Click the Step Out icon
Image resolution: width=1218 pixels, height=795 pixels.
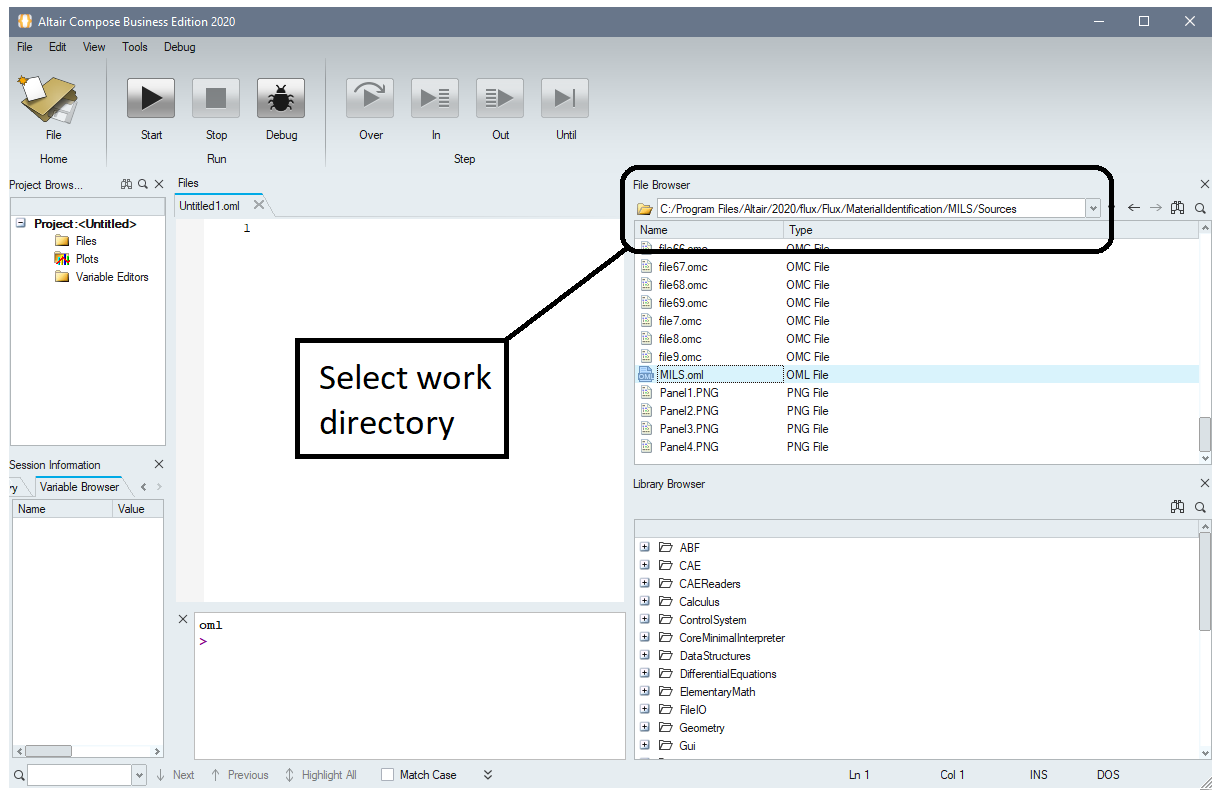tap(500, 98)
